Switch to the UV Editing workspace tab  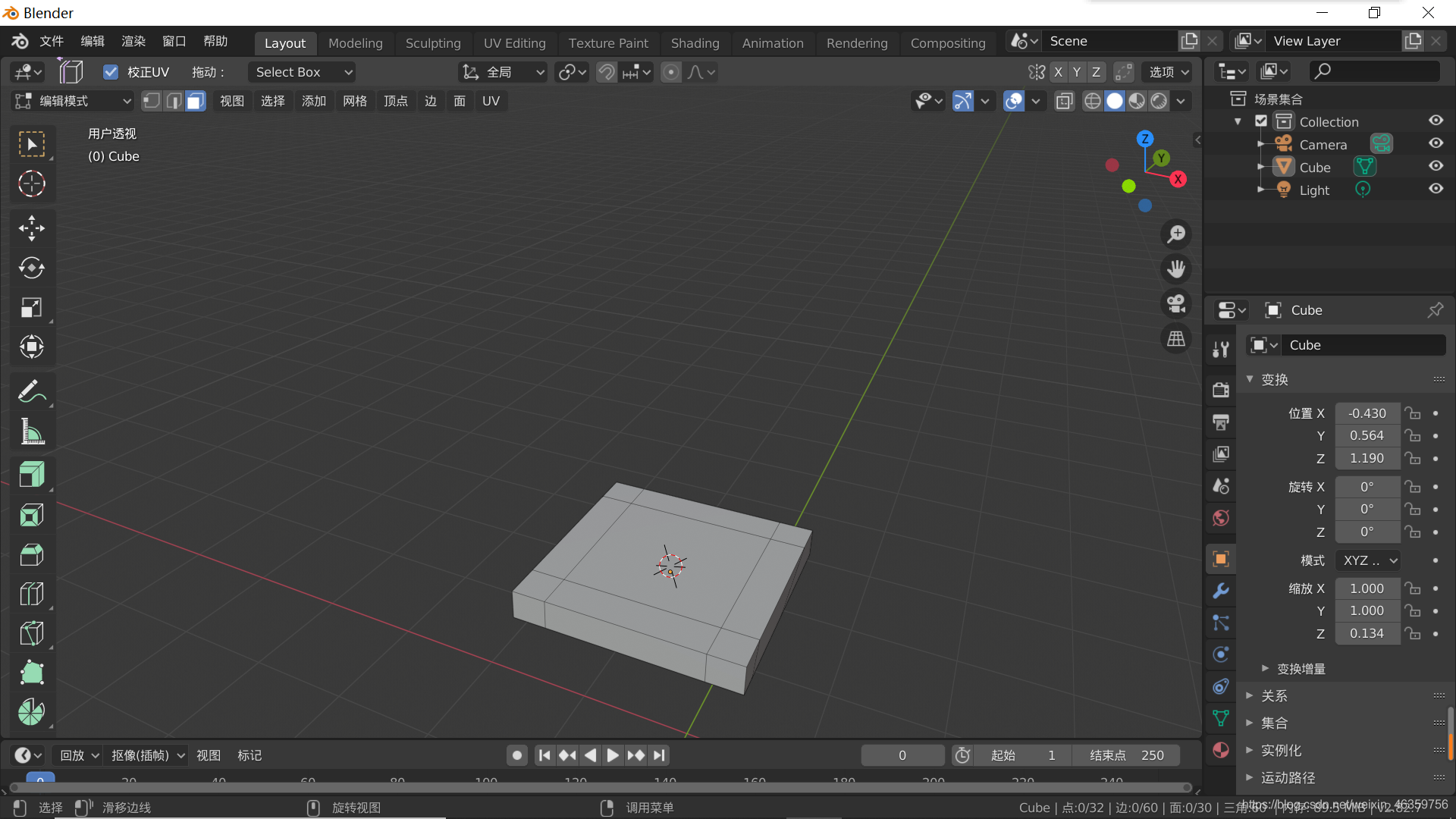pos(514,43)
